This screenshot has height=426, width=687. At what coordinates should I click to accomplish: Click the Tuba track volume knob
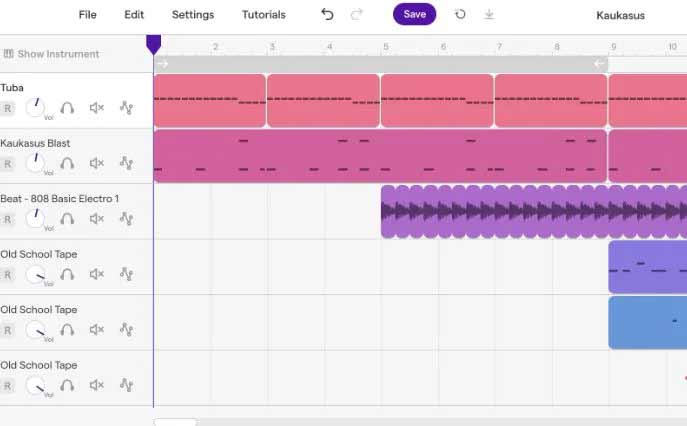[x=35, y=107]
